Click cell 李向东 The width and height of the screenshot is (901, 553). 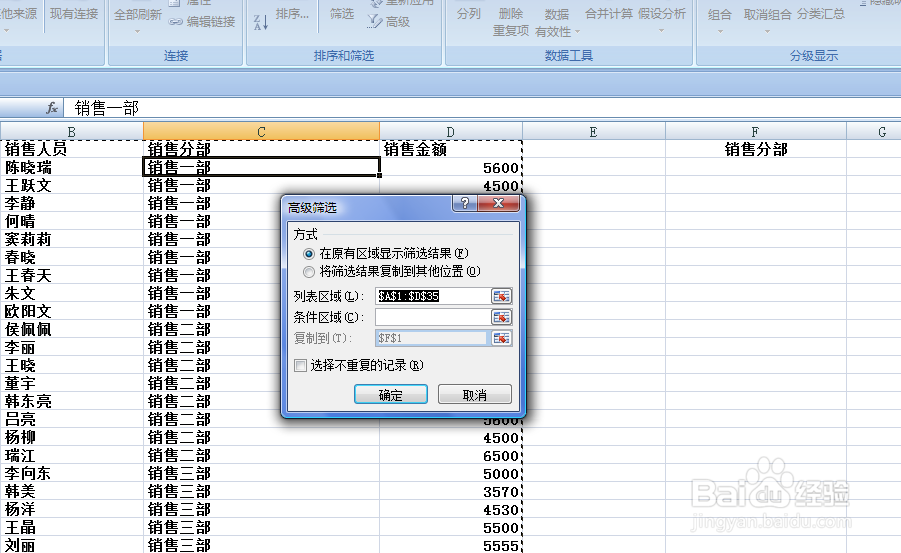pos(71,473)
